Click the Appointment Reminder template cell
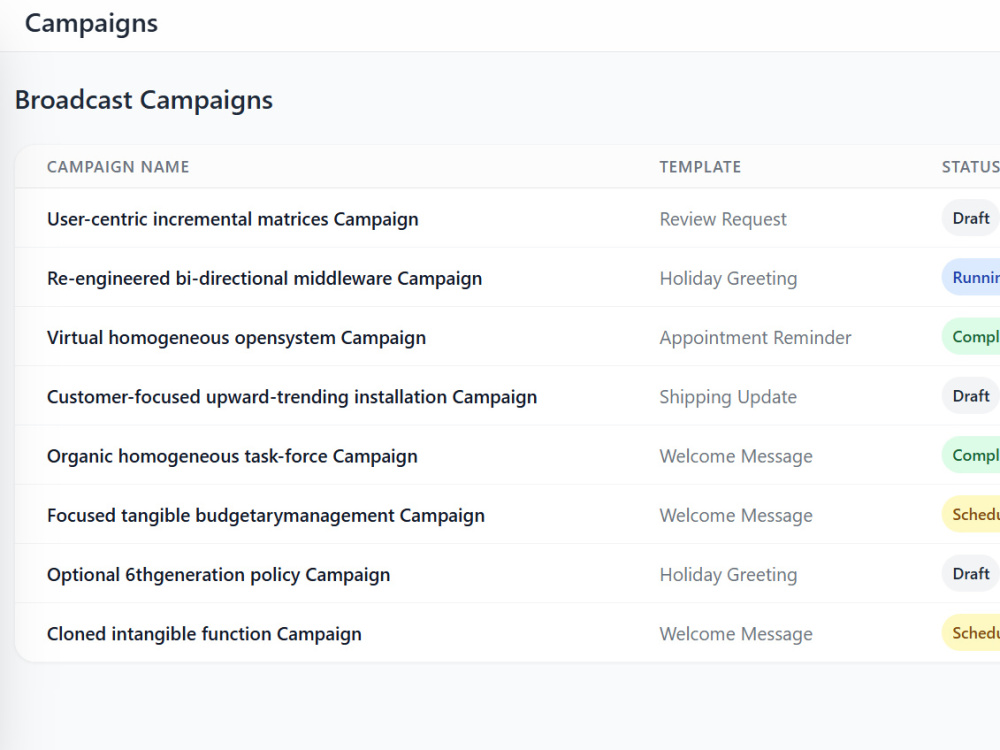 point(755,337)
